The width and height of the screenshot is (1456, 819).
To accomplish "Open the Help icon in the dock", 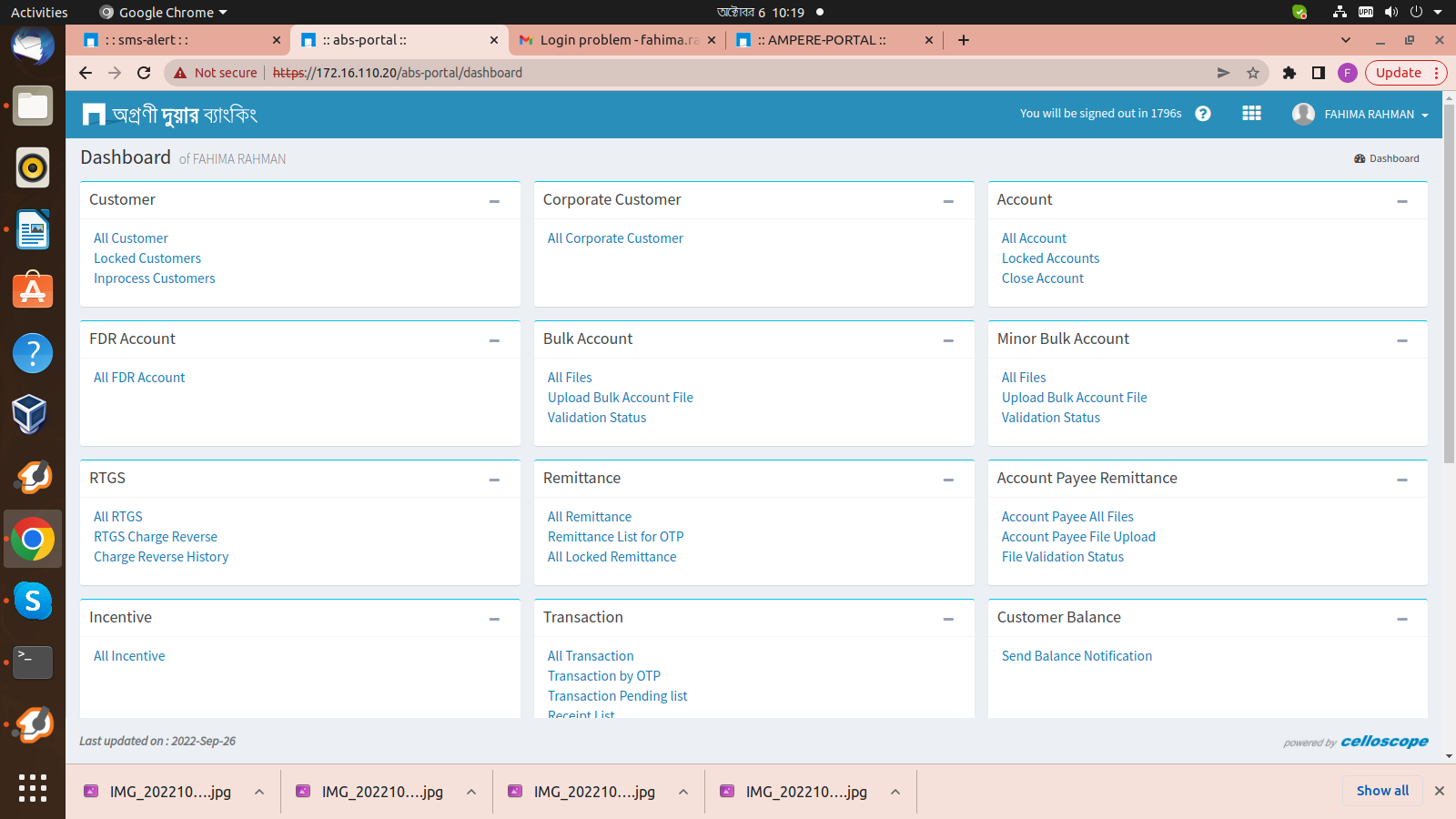I will click(x=33, y=353).
